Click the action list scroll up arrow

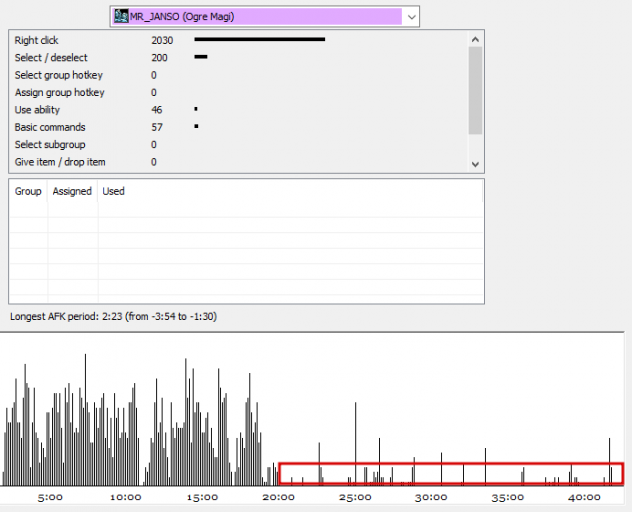pos(475,39)
